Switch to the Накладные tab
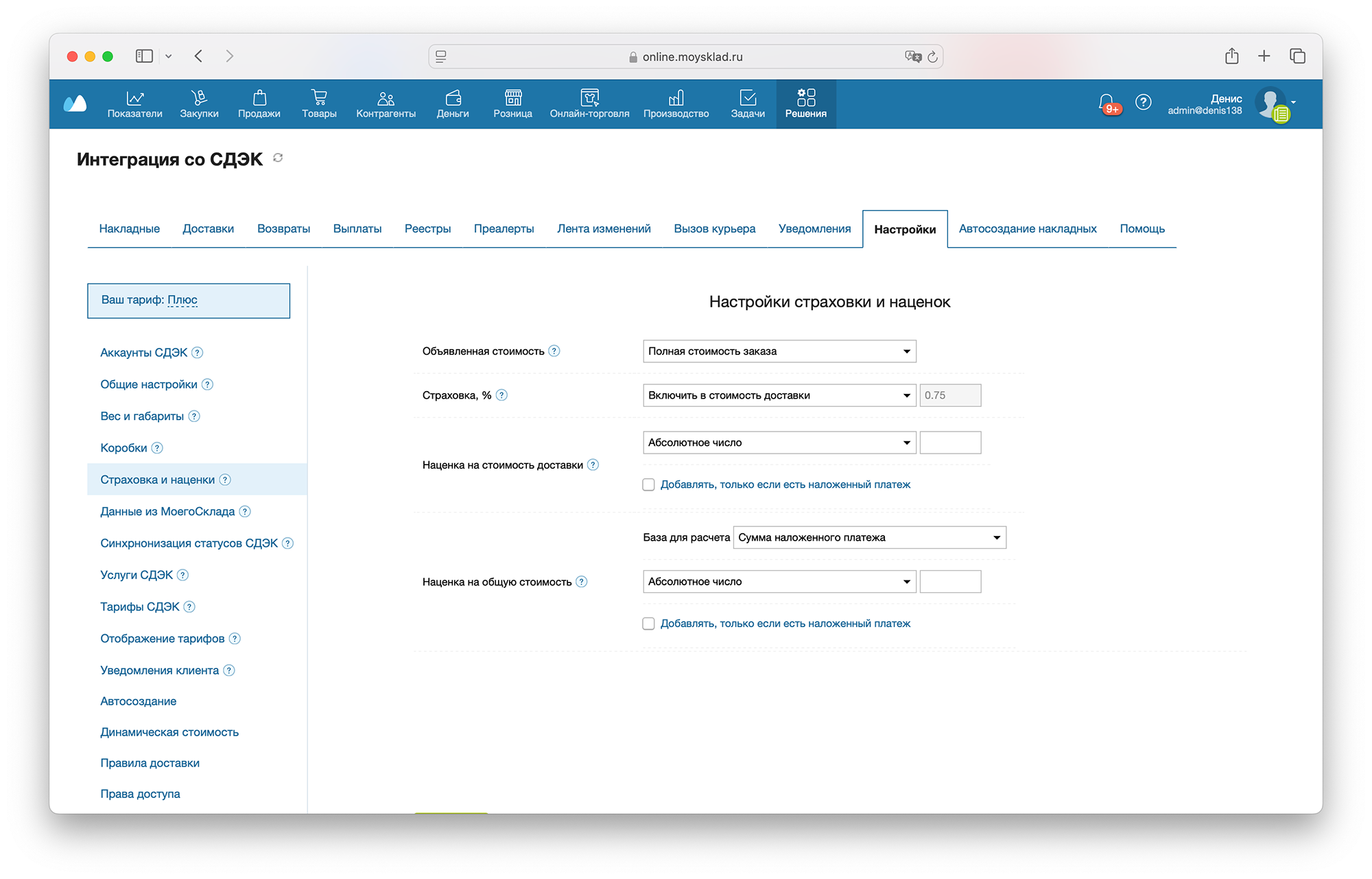Viewport: 1372px width, 879px height. tap(129, 228)
